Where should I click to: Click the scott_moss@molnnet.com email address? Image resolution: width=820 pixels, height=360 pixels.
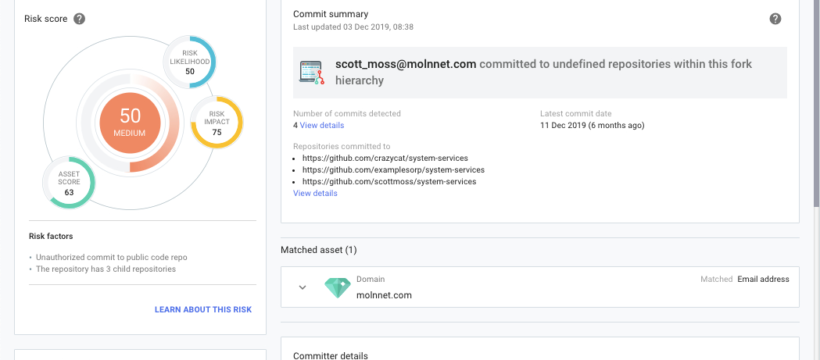(x=406, y=64)
